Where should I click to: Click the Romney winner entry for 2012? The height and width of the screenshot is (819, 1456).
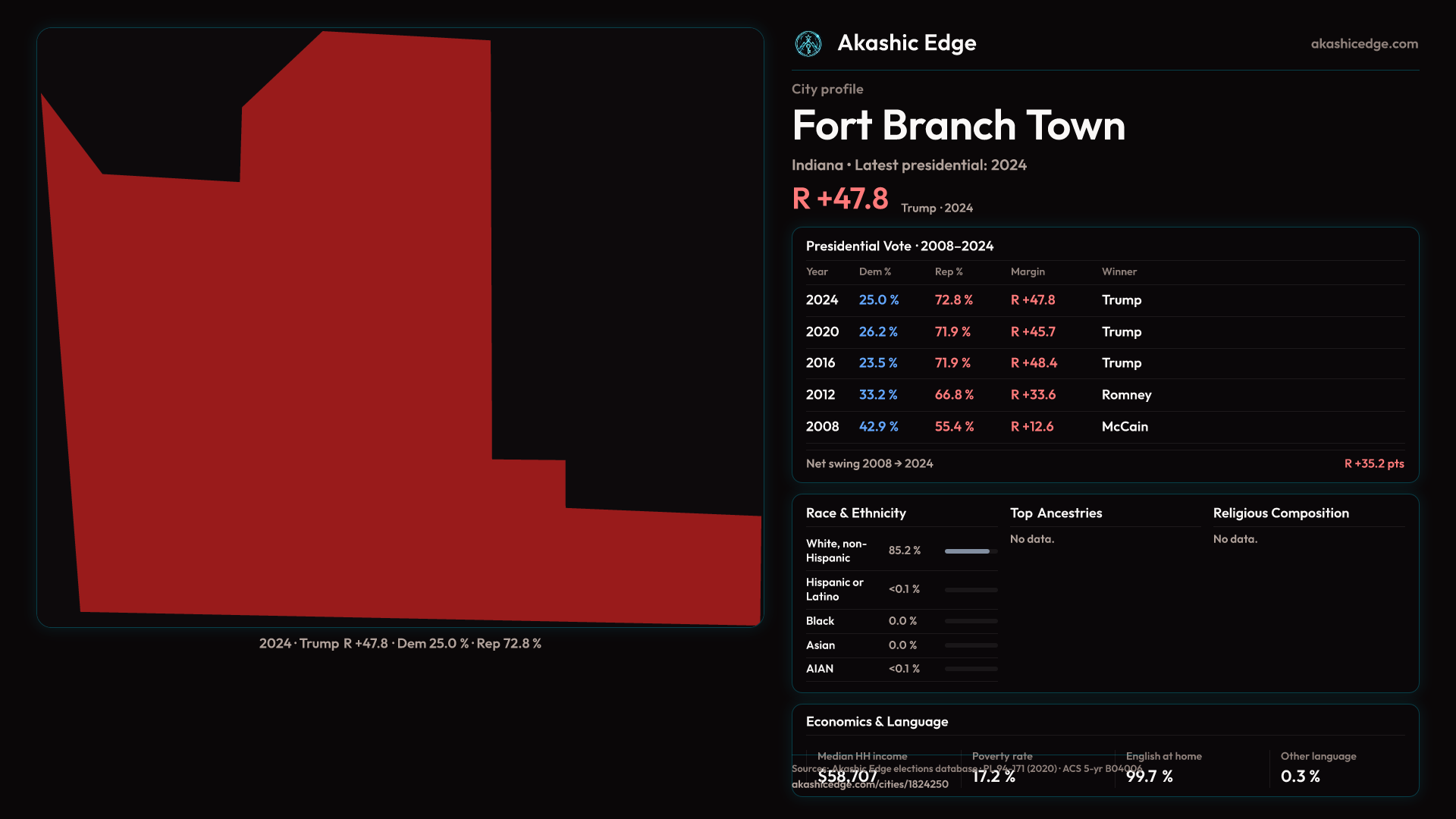(1125, 395)
